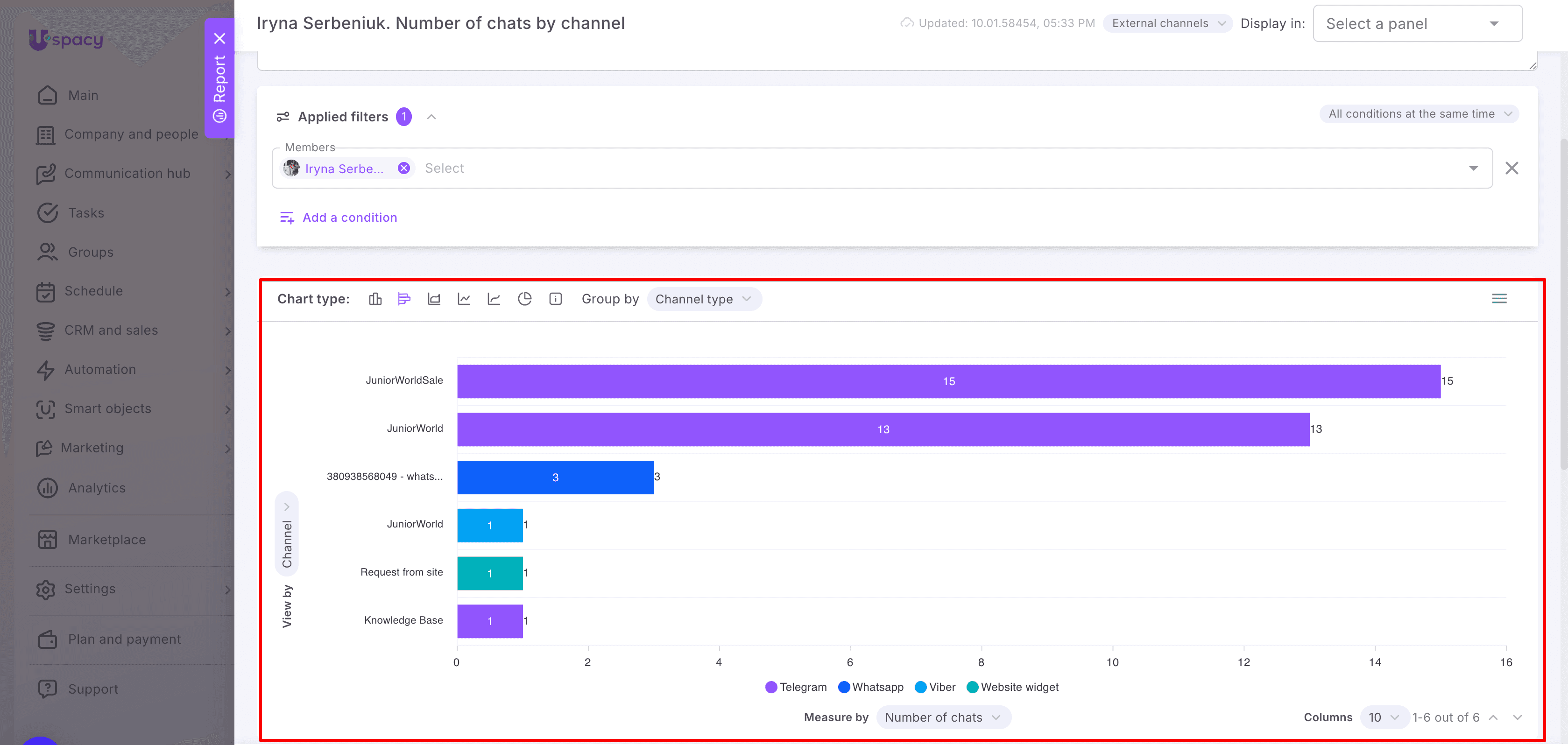Open the External channels menu
Image resolution: width=1568 pixels, height=745 pixels.
[1168, 23]
